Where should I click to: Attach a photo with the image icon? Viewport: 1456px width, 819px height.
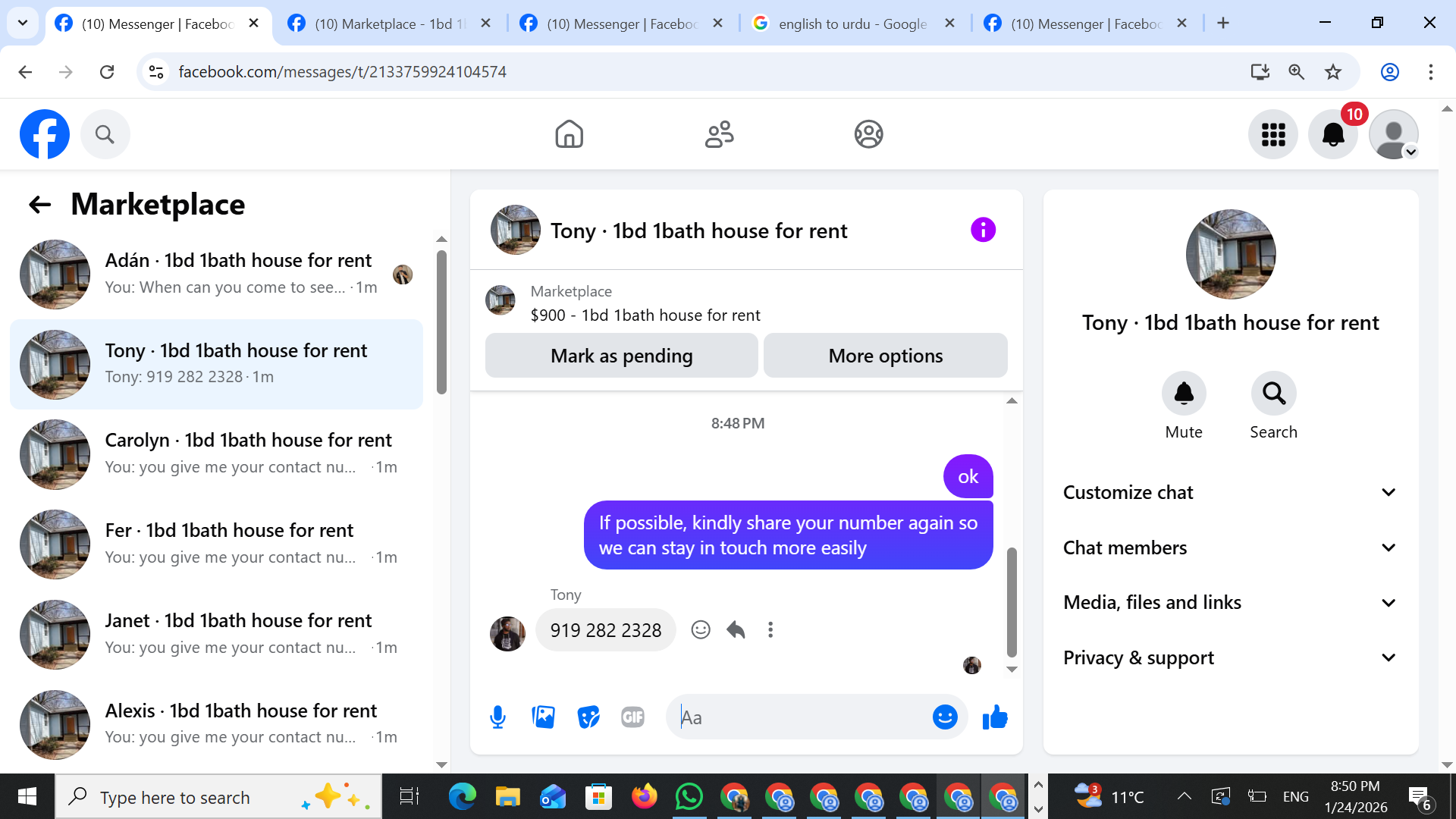(543, 717)
